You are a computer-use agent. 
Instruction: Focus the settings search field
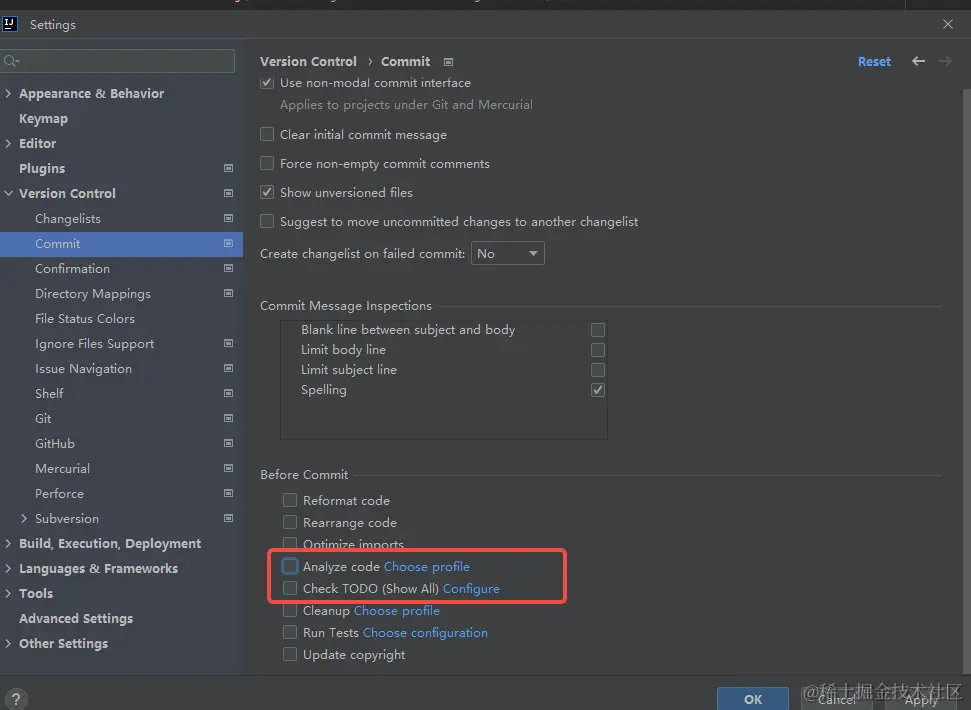point(120,61)
